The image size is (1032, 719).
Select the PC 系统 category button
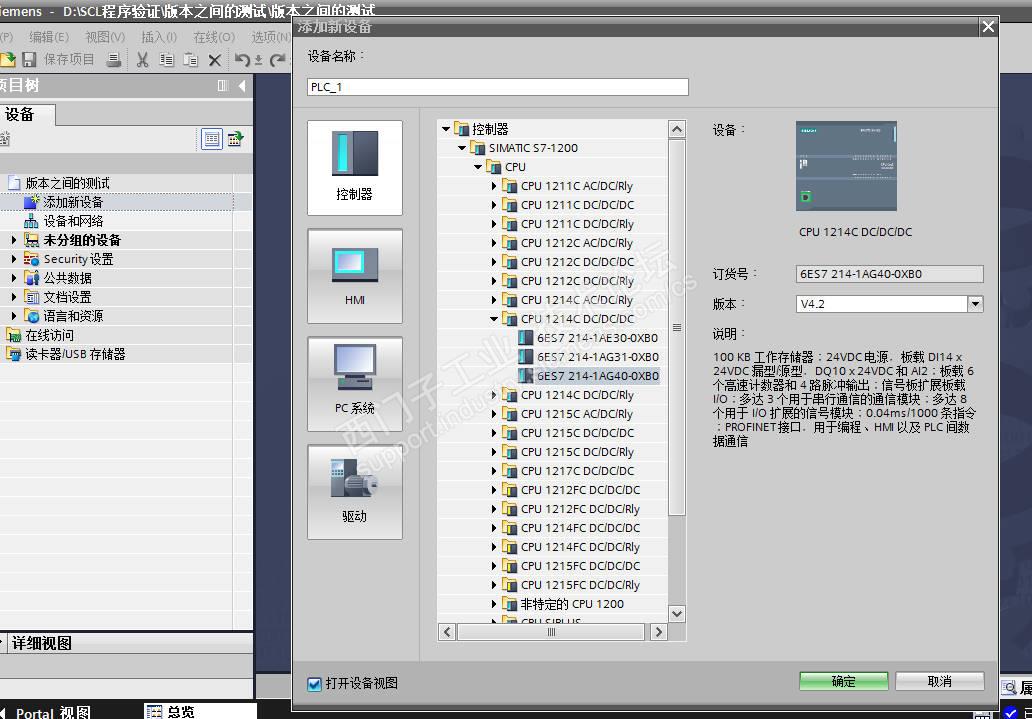(355, 384)
